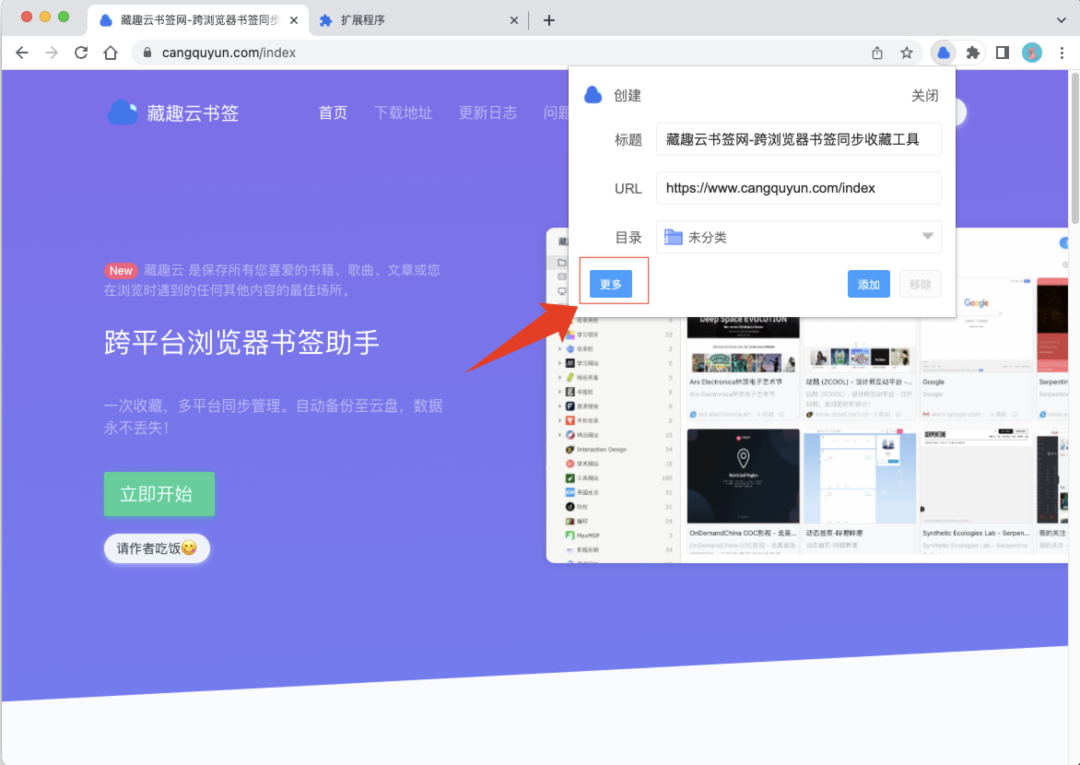
Task: Click inside the URL input field
Action: (798, 188)
